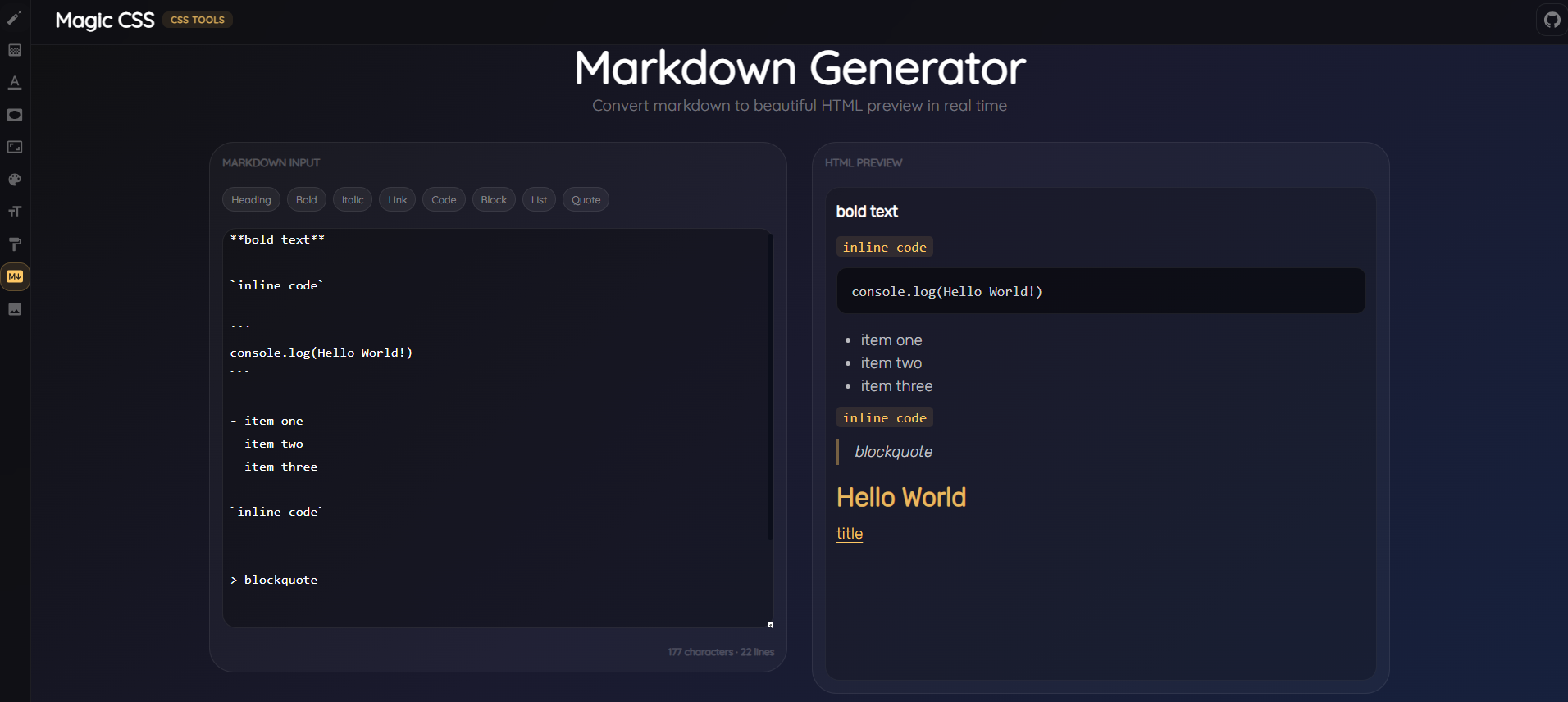Screen dimensions: 1568x702
Task: Click '**bold text**' line in editor
Action: [277, 239]
